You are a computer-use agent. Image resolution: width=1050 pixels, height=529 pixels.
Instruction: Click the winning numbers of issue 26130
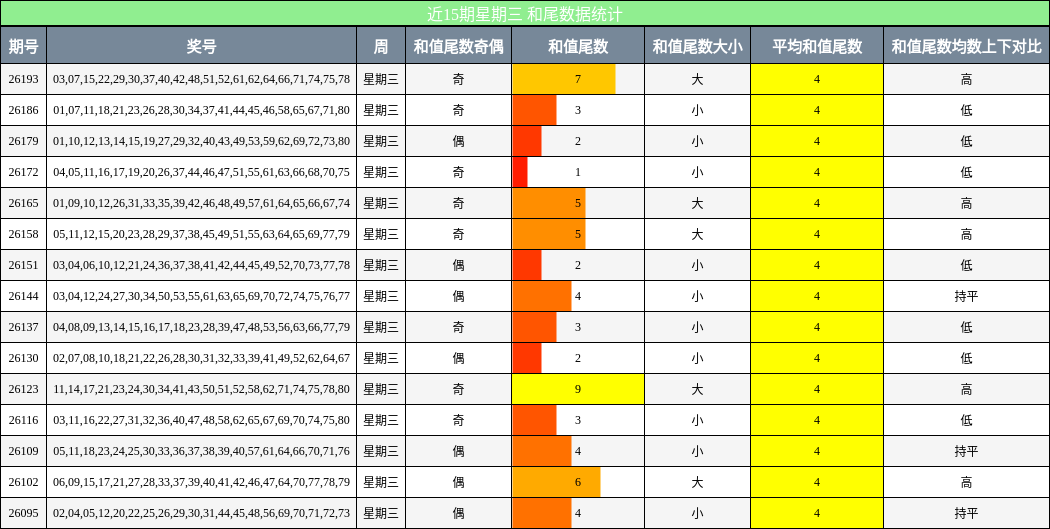click(202, 358)
